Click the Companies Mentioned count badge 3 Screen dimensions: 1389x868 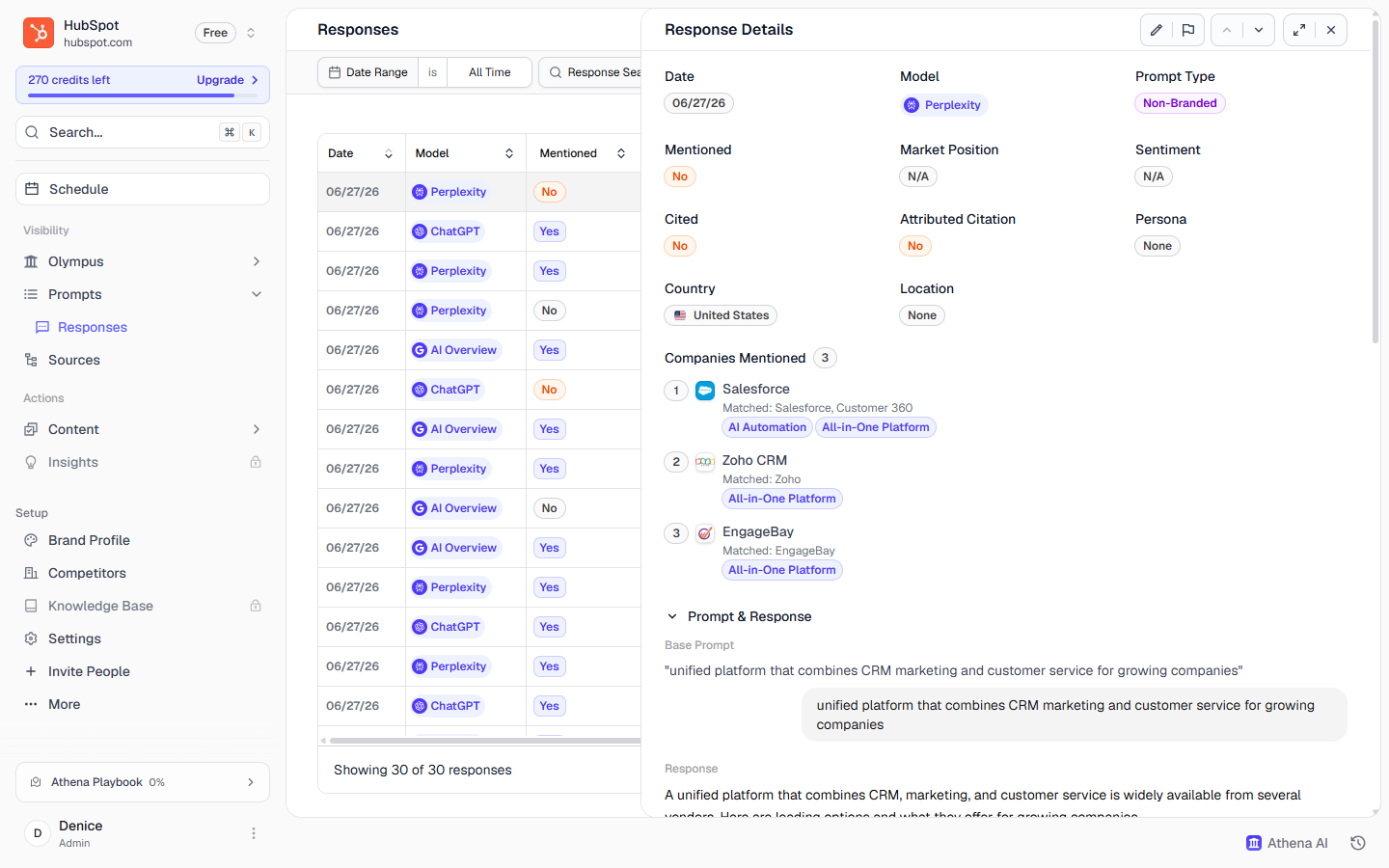click(x=825, y=358)
